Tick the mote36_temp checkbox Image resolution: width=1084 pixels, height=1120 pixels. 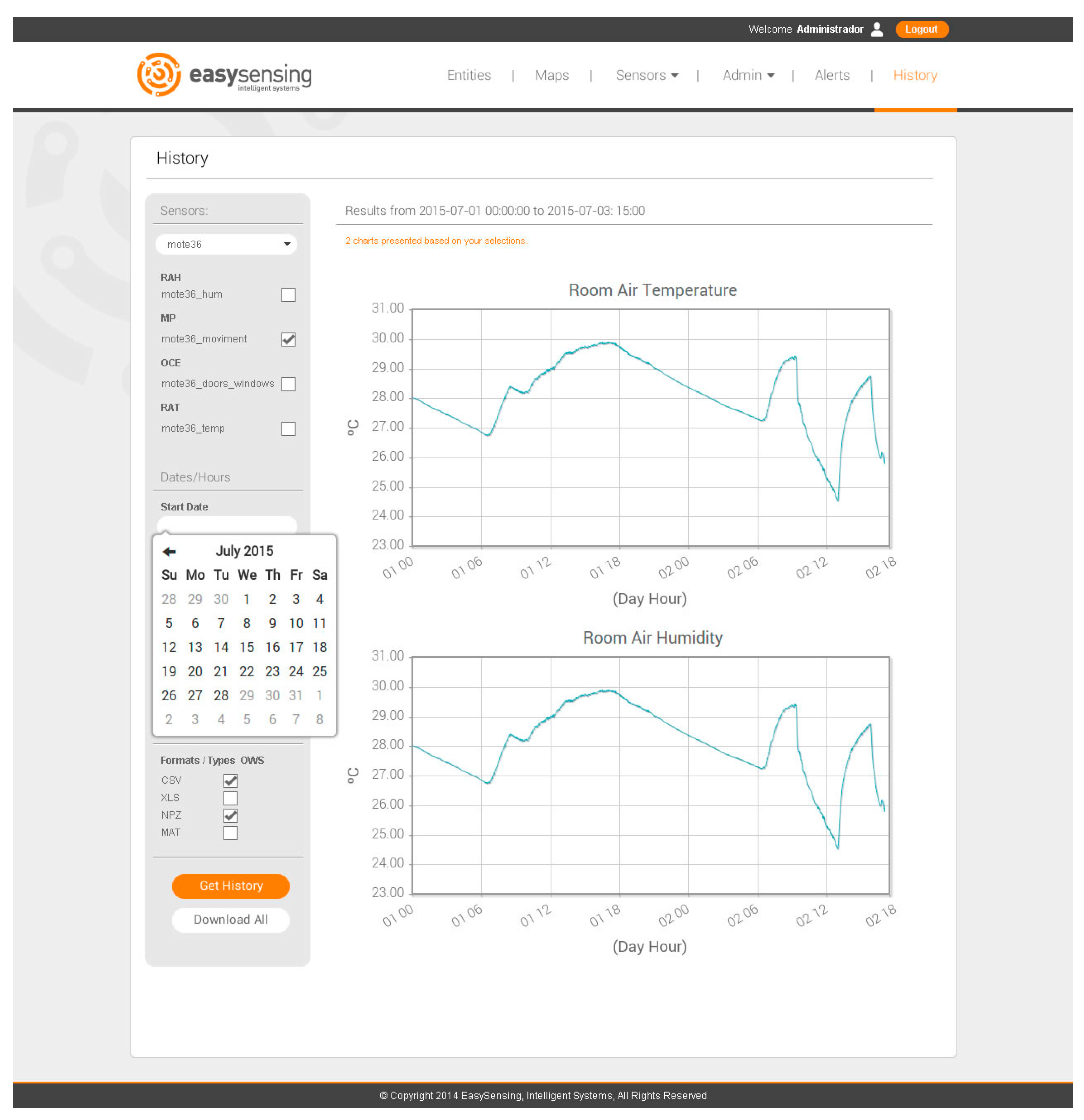click(288, 429)
